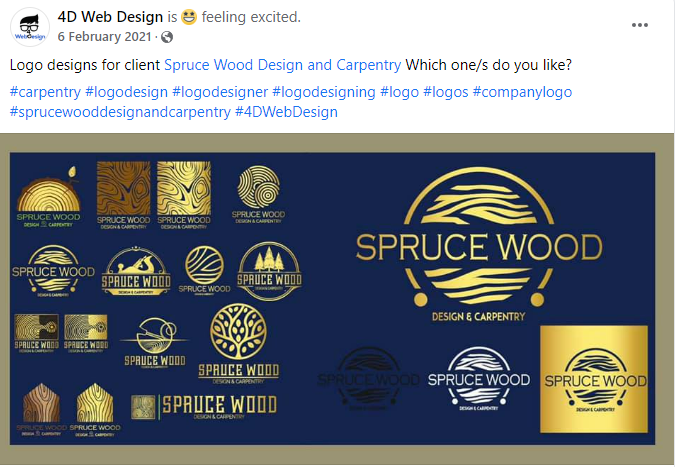Click the #logos hashtag

[x=446, y=92]
